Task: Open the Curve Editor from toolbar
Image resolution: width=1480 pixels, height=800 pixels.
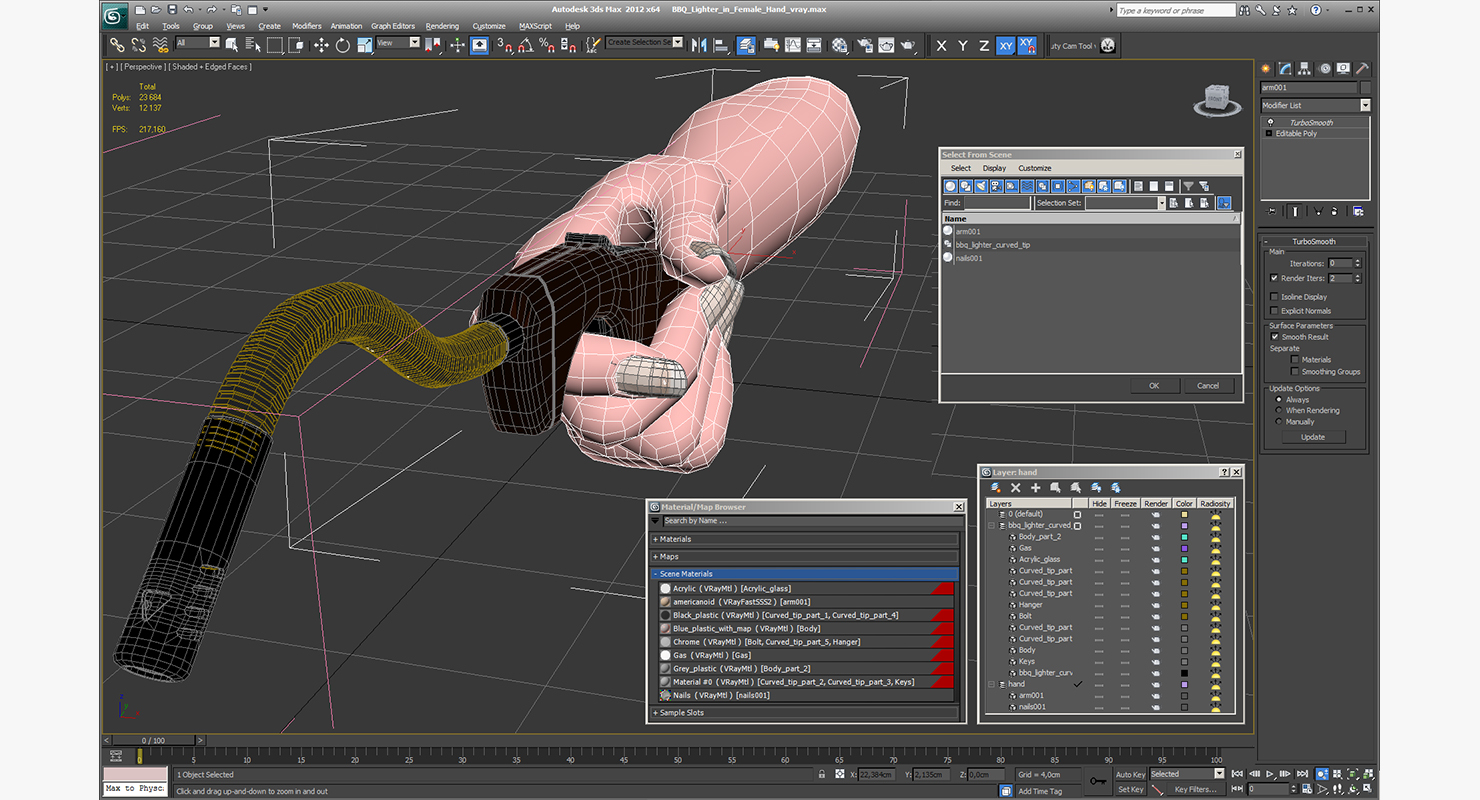Action: [793, 45]
